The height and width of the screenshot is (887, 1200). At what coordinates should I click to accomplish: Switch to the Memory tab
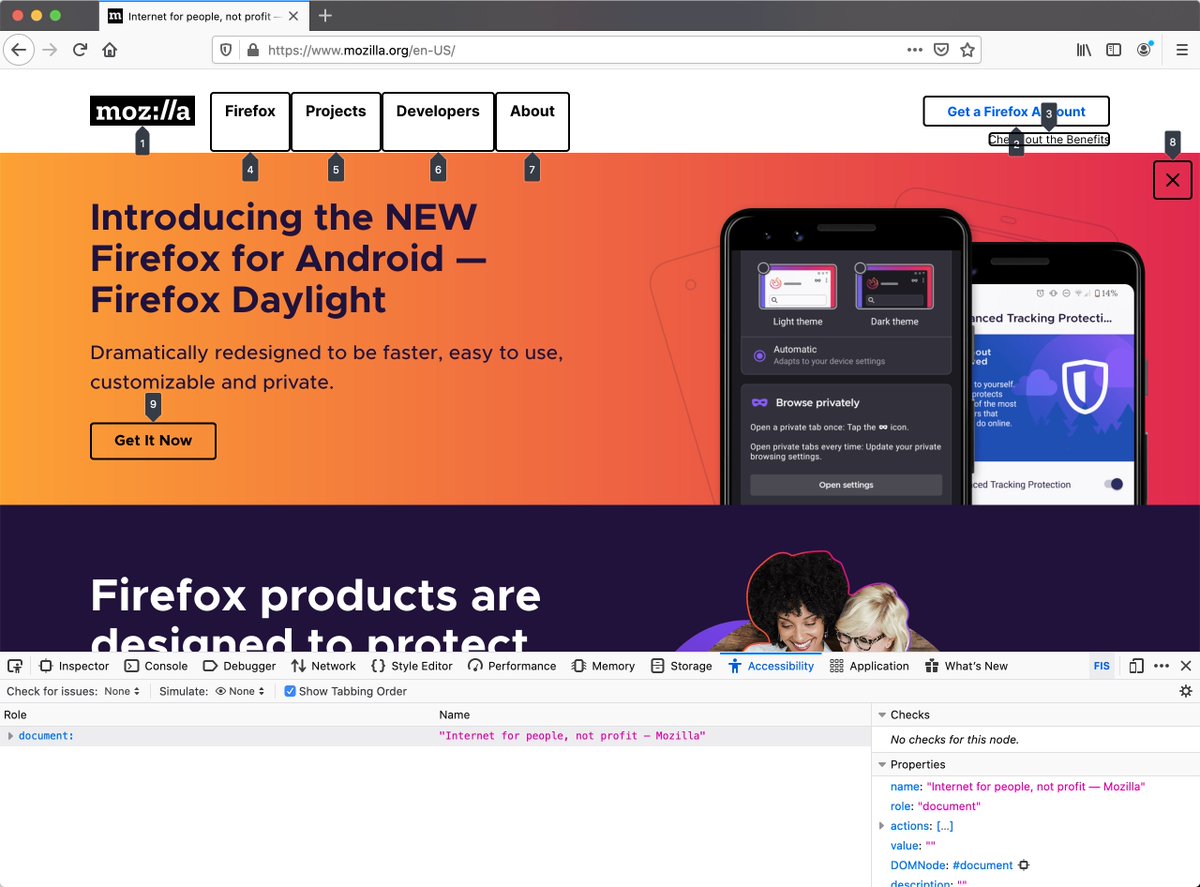pos(603,666)
